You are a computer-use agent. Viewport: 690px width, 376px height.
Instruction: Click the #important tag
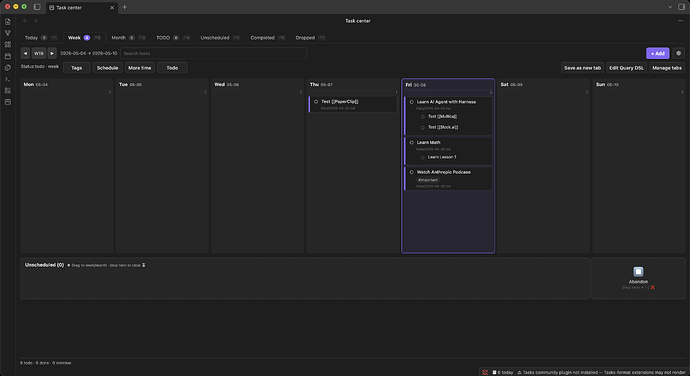(x=428, y=180)
